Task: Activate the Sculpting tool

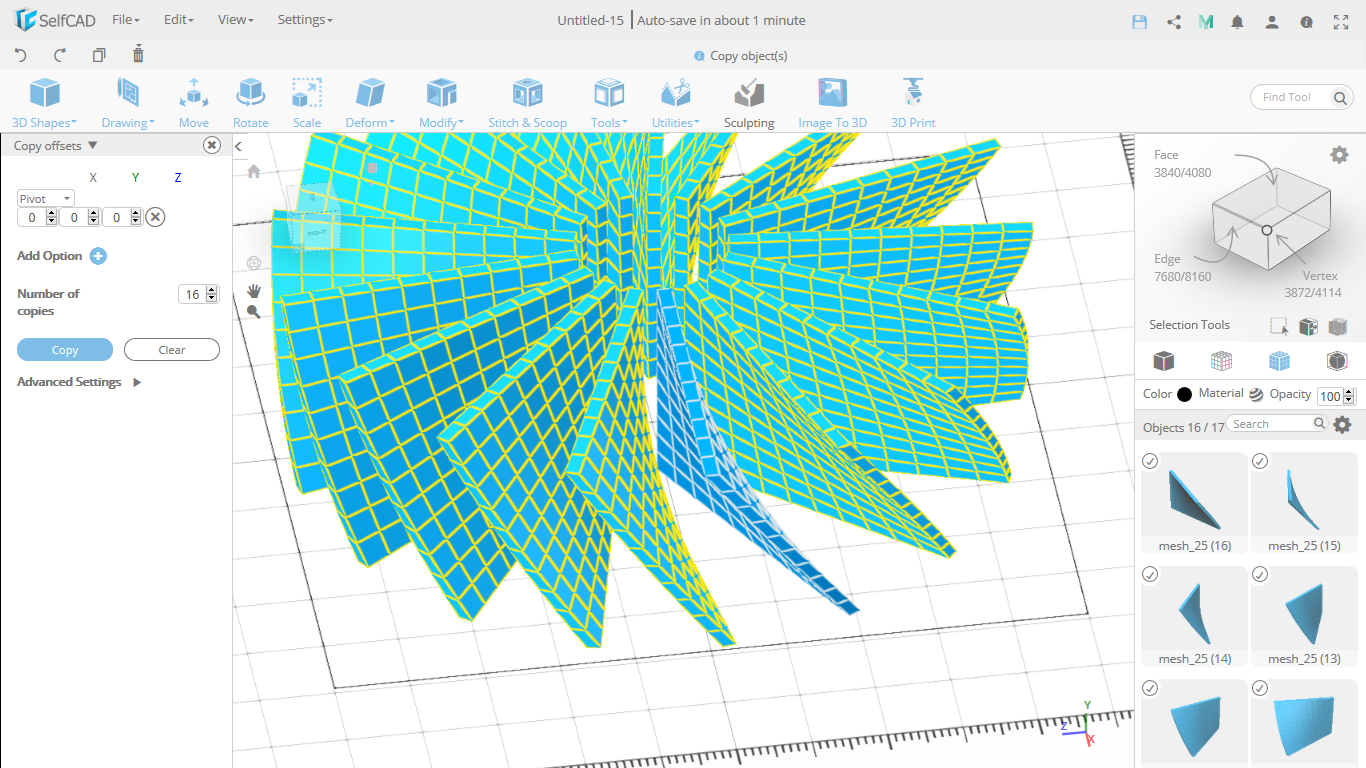Action: coord(749,103)
